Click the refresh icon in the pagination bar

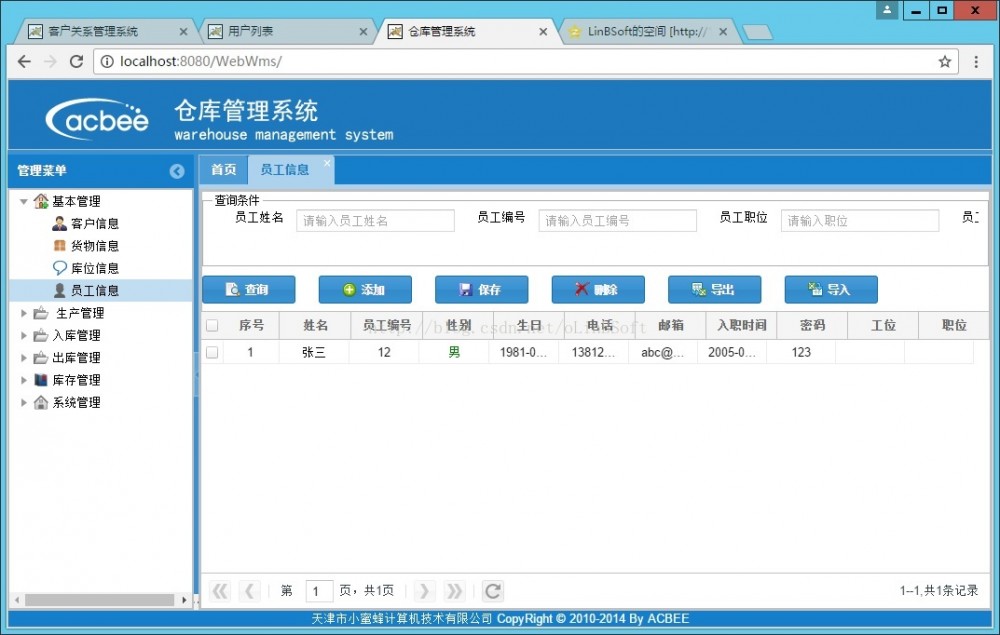point(492,591)
